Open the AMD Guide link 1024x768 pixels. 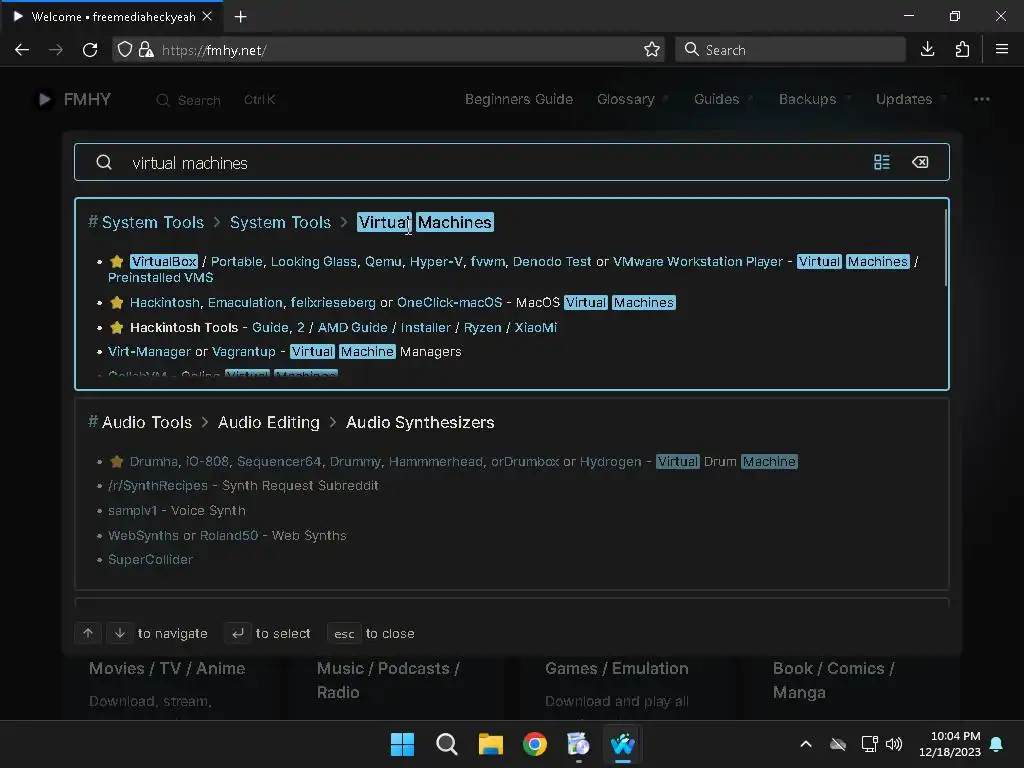click(x=353, y=327)
